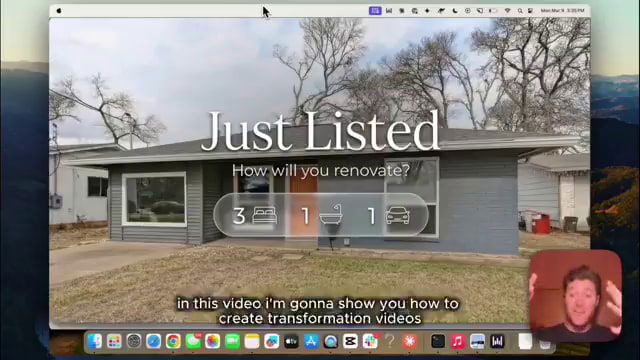Open FaceTime from the Dock

click(x=232, y=341)
